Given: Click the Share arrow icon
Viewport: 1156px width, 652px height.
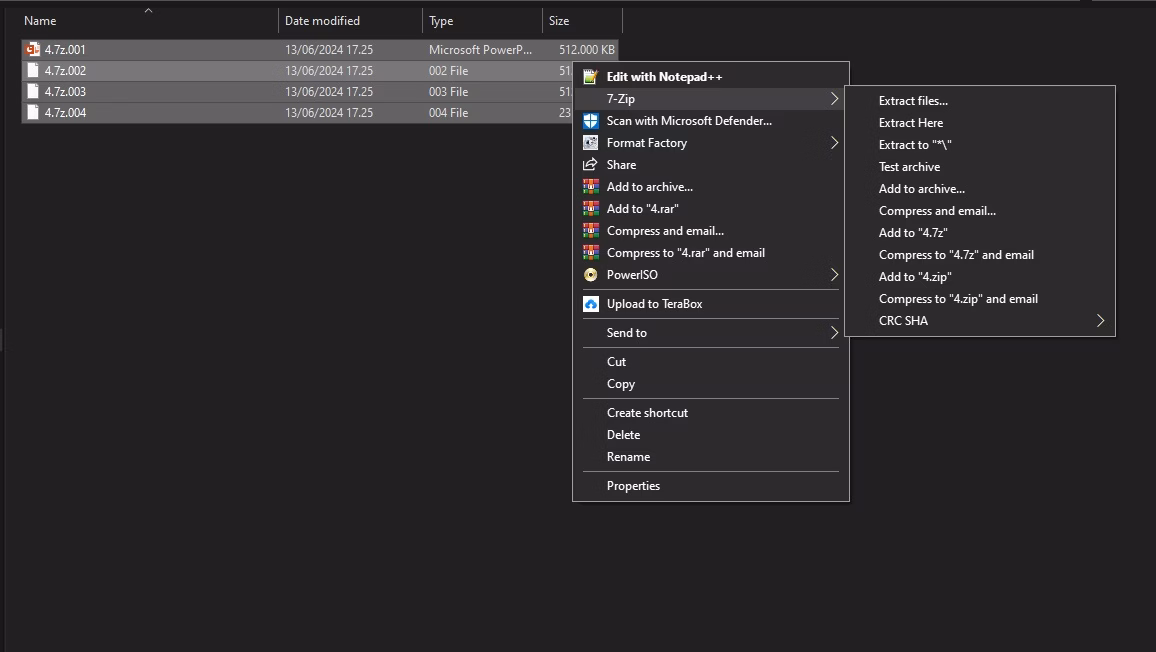Looking at the screenshot, I should point(591,164).
